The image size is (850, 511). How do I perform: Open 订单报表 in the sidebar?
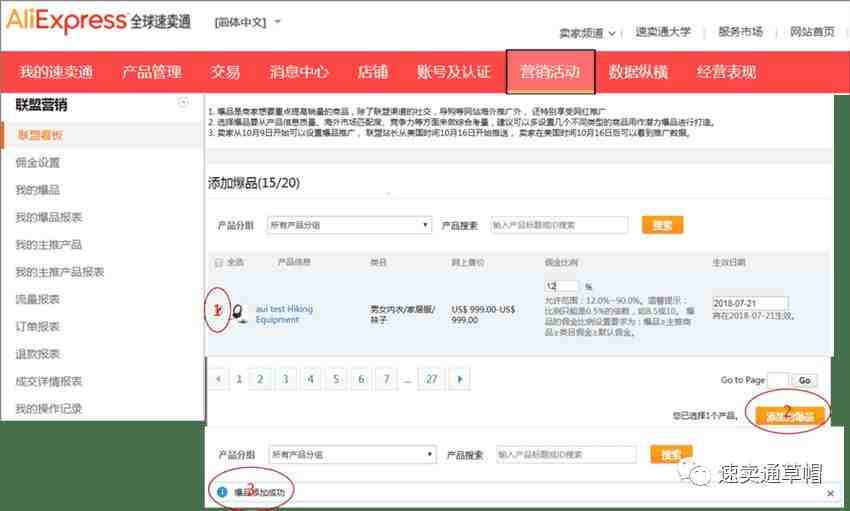37,327
